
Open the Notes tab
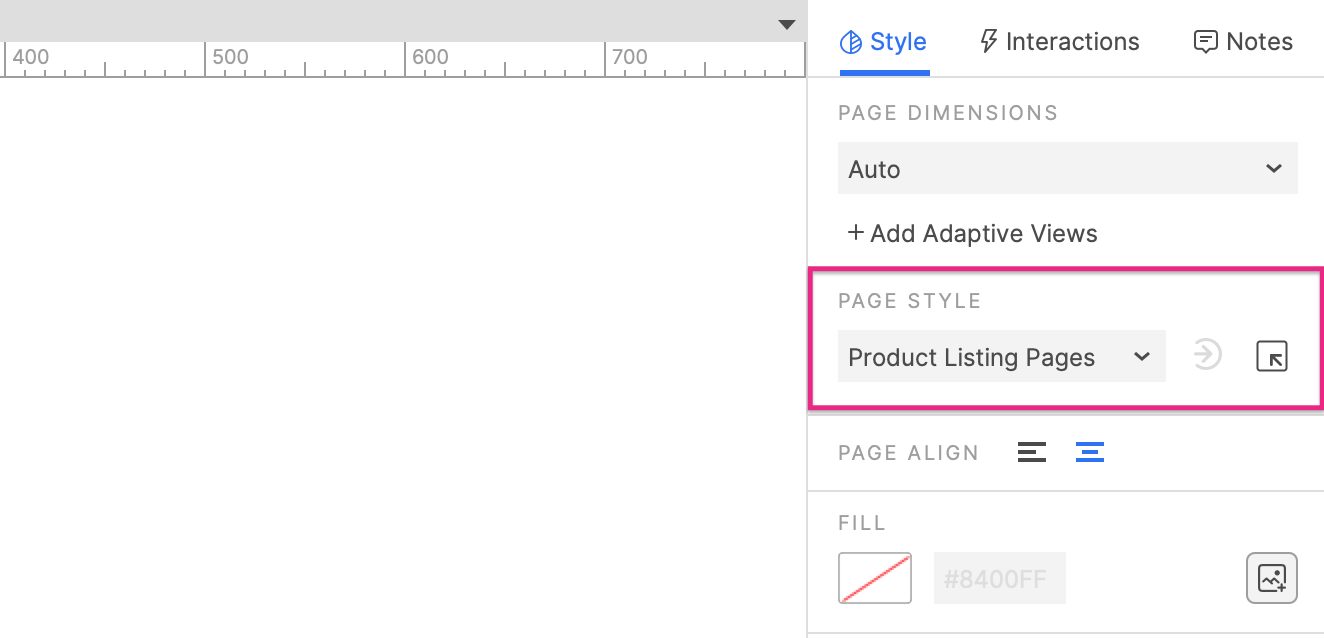click(1243, 42)
